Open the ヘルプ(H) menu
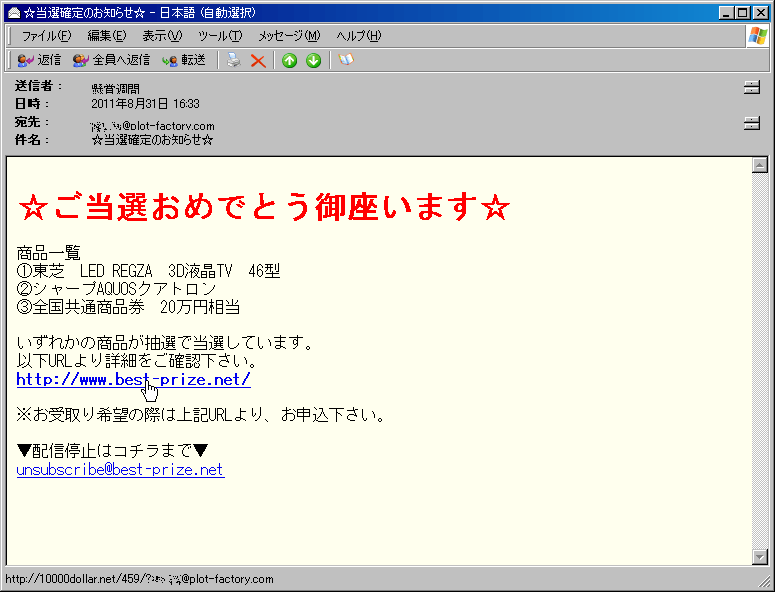Image resolution: width=775 pixels, height=592 pixels. (359, 36)
